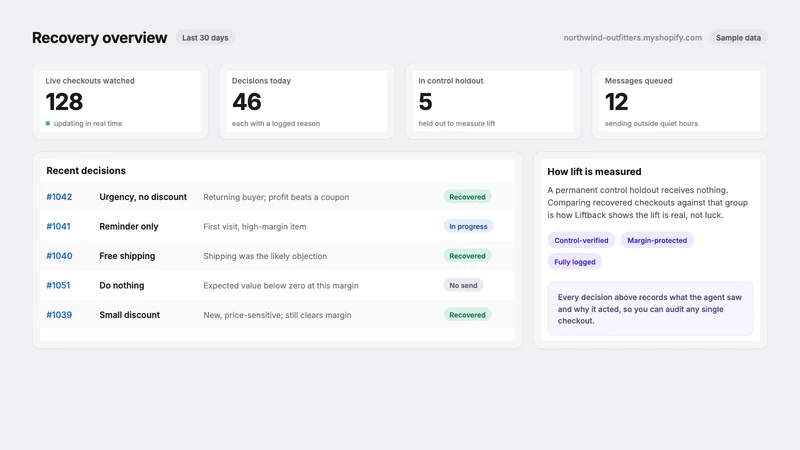Click 'Small discount' action label
The image size is (800, 450).
(130, 315)
